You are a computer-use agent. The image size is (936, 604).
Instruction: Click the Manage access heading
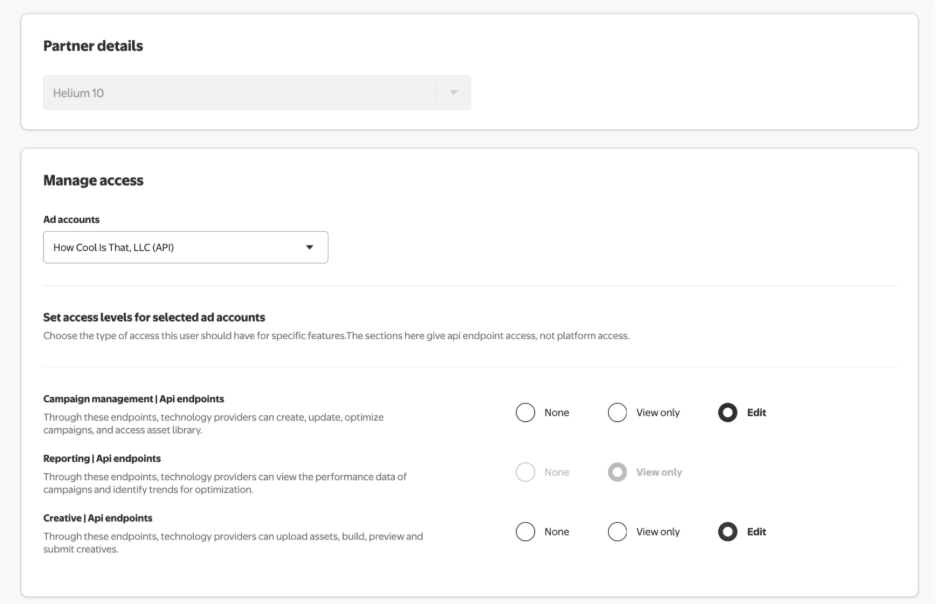point(94,181)
